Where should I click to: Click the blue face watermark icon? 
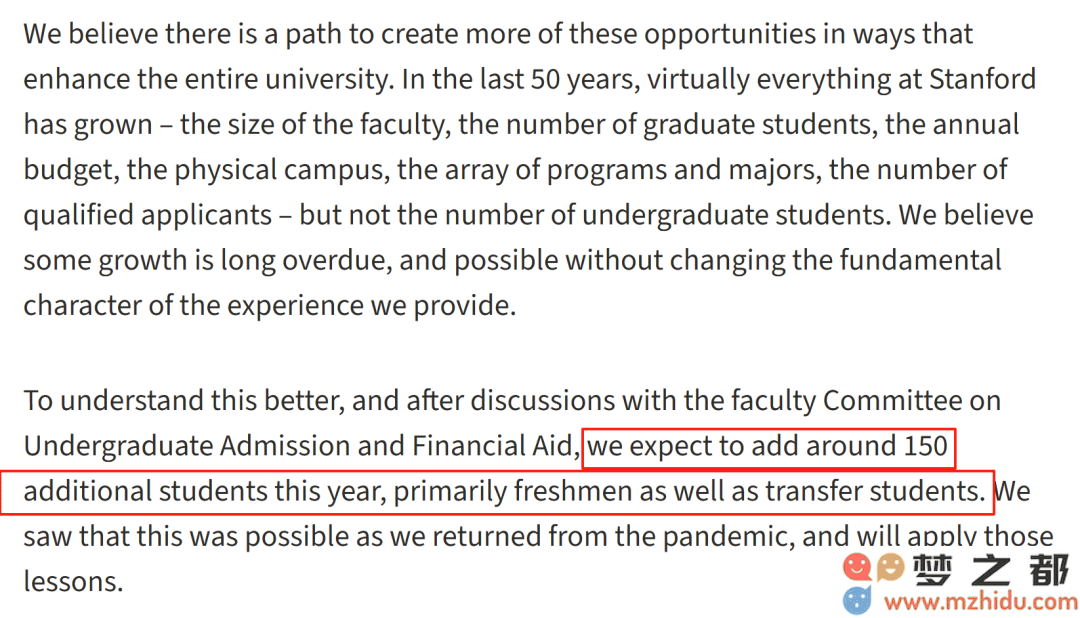click(x=858, y=599)
